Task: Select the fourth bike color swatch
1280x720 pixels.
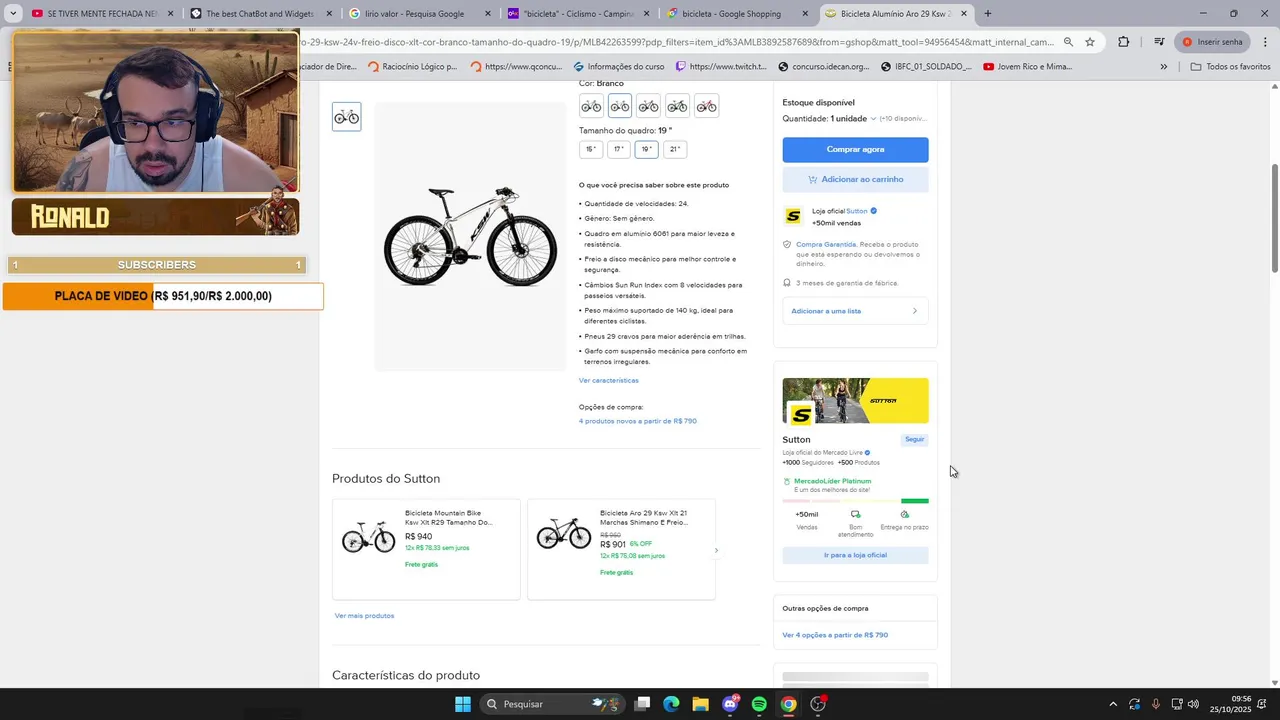Action: pos(678,106)
